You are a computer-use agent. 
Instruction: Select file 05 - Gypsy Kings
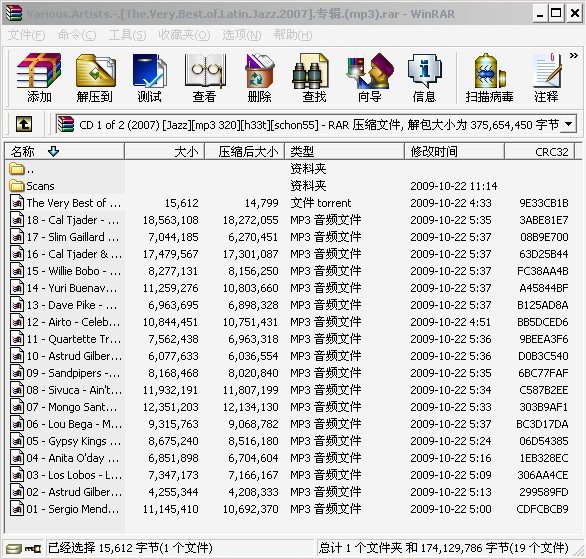[x=74, y=441]
